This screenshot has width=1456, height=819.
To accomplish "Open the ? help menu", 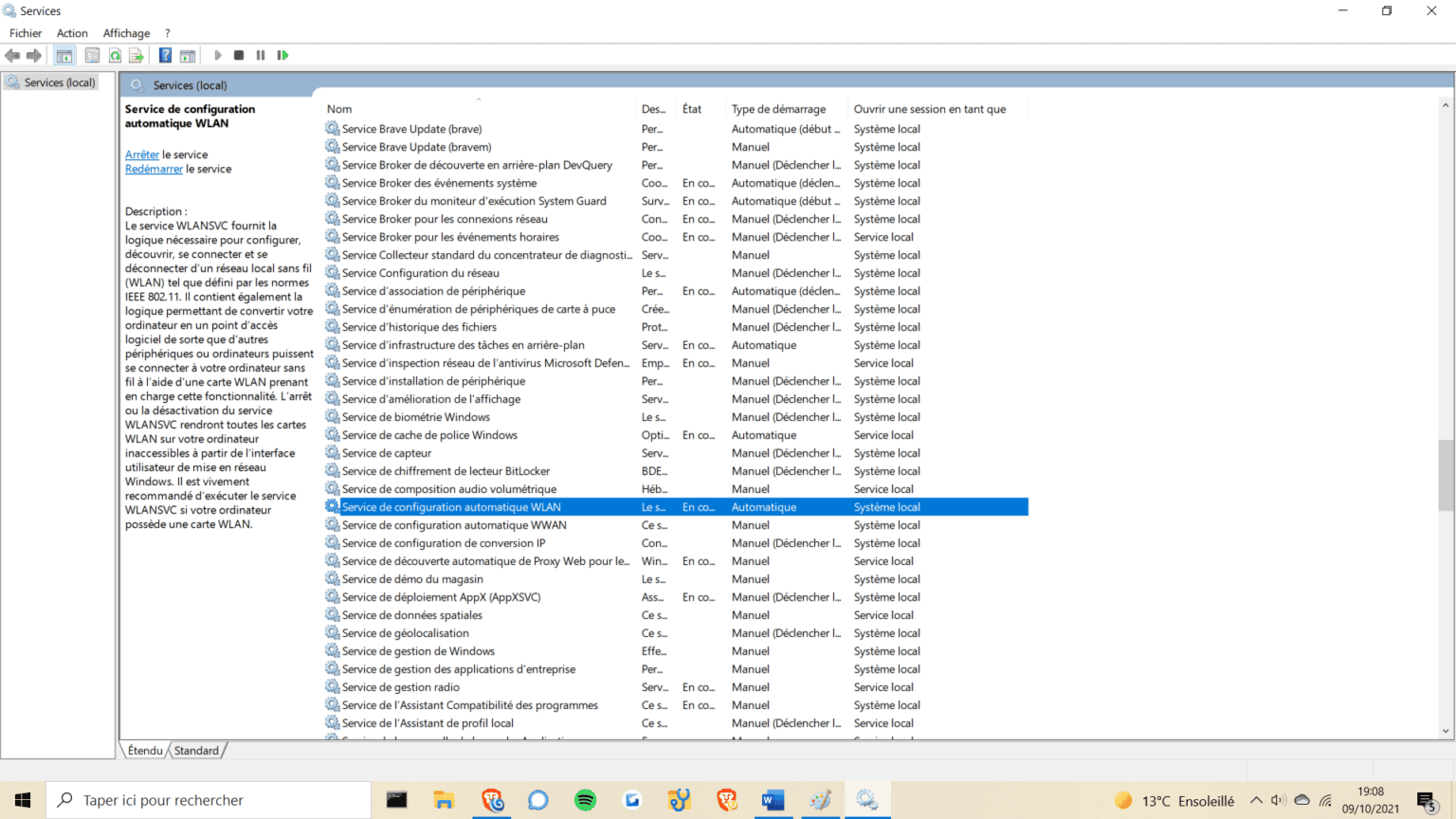I will [x=168, y=33].
